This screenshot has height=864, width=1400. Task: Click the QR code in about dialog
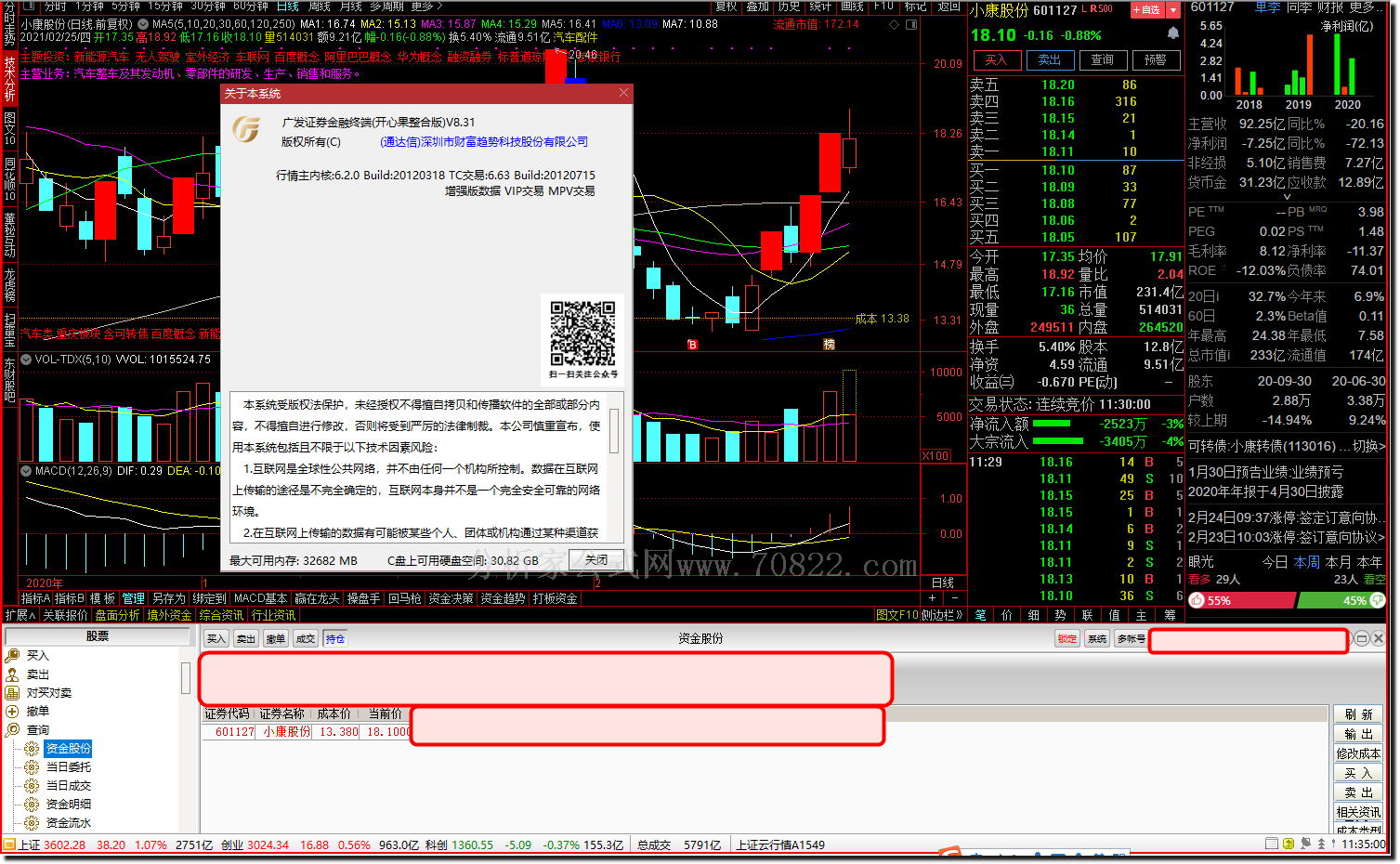click(x=582, y=333)
